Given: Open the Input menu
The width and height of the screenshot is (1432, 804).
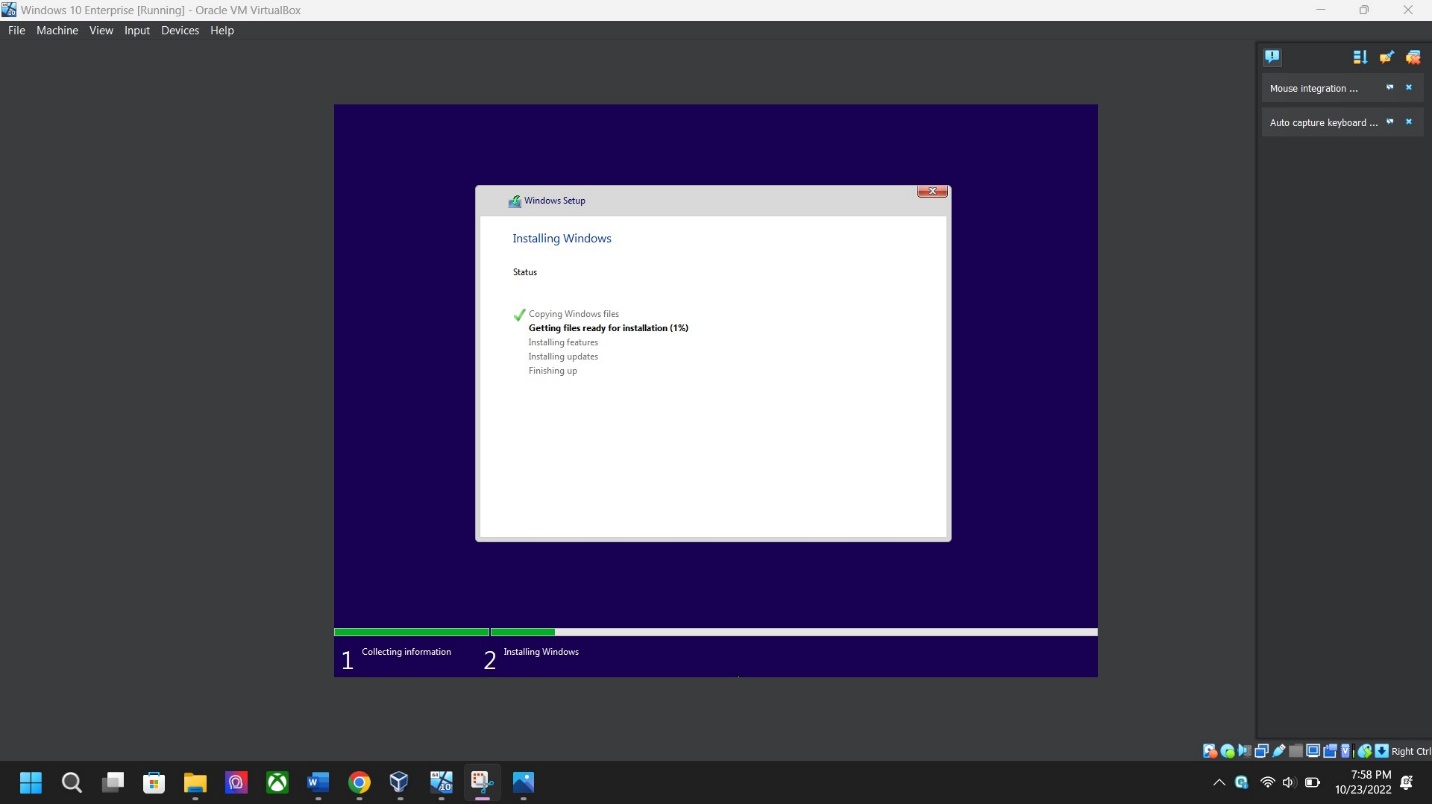Looking at the screenshot, I should click(137, 30).
